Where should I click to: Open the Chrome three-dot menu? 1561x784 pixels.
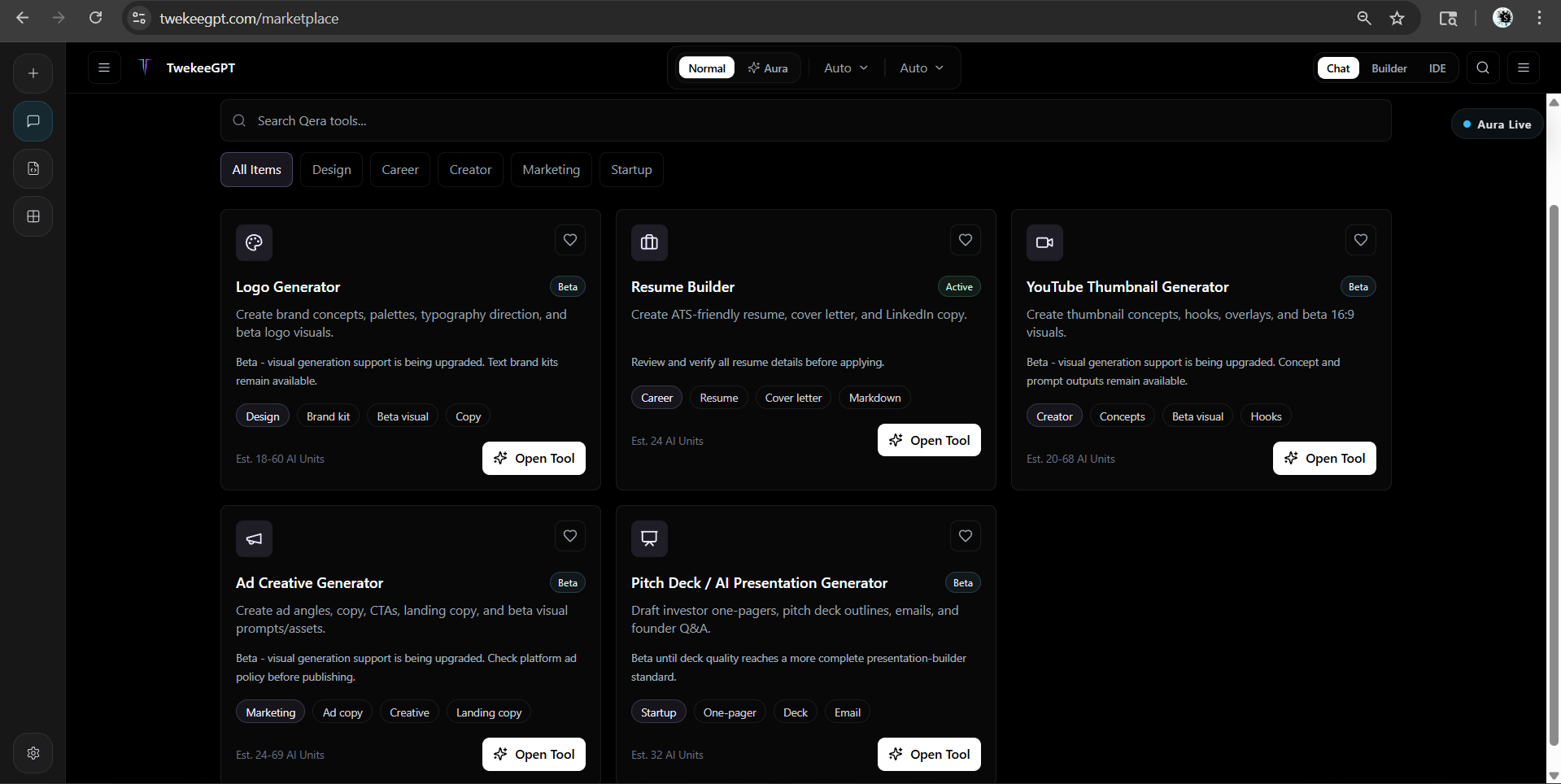[1539, 18]
